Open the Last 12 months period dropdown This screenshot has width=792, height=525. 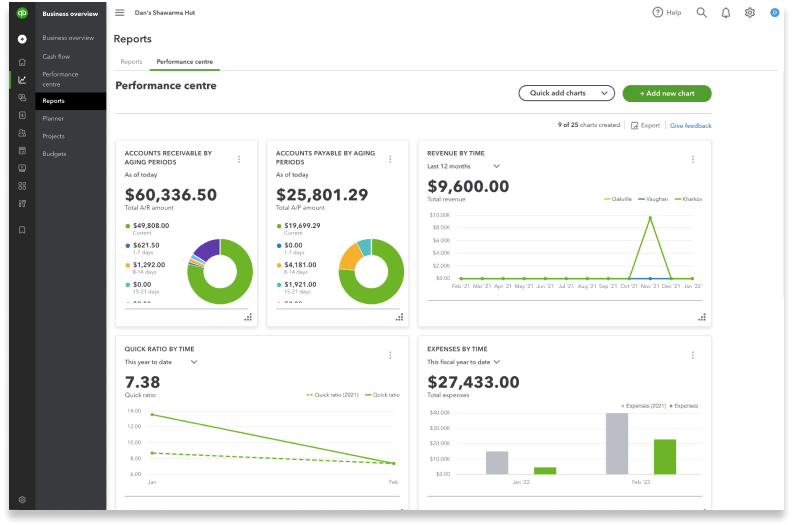[463, 166]
